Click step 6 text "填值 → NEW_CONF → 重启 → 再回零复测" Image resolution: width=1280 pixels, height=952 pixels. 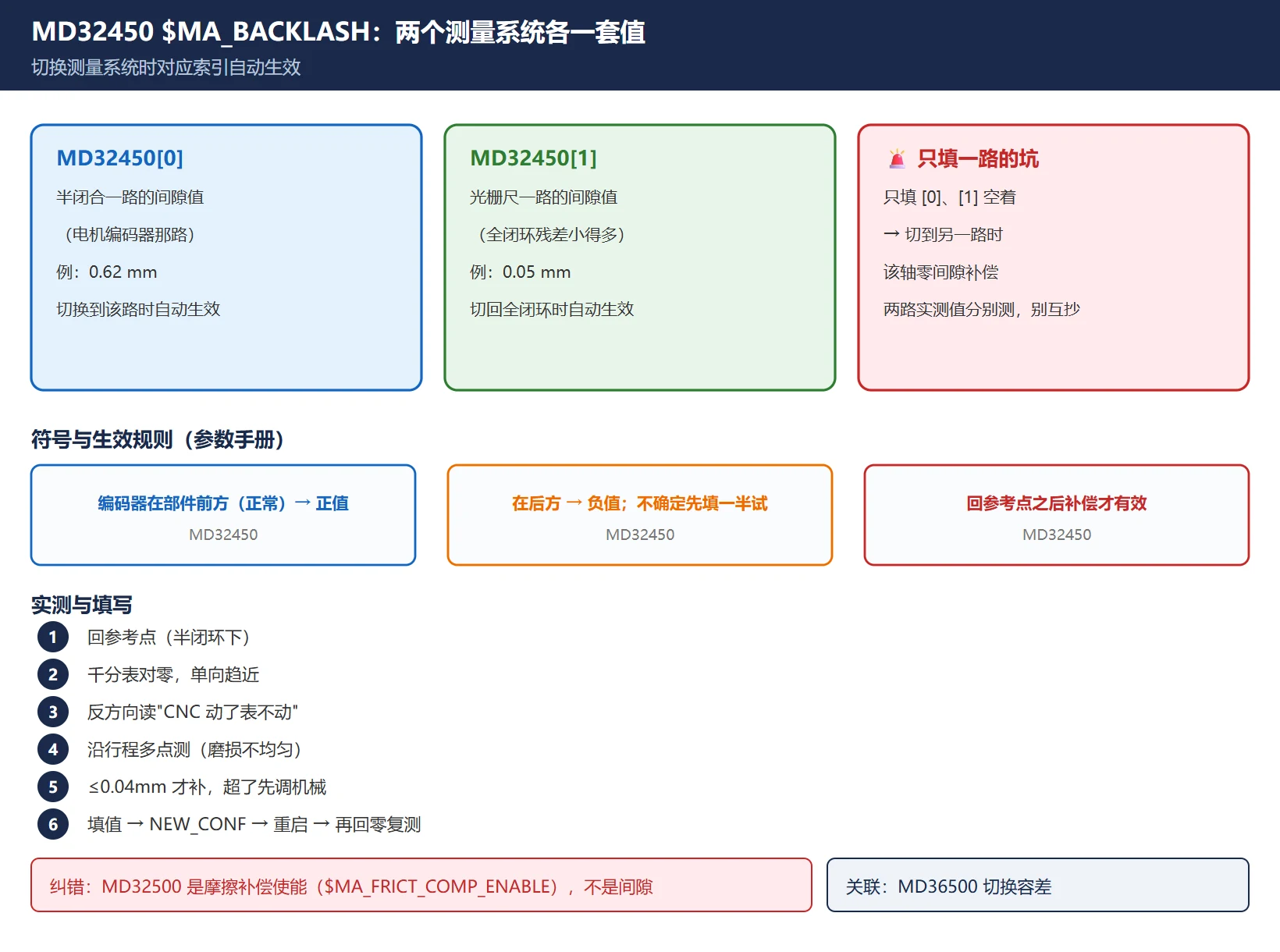pos(254,825)
